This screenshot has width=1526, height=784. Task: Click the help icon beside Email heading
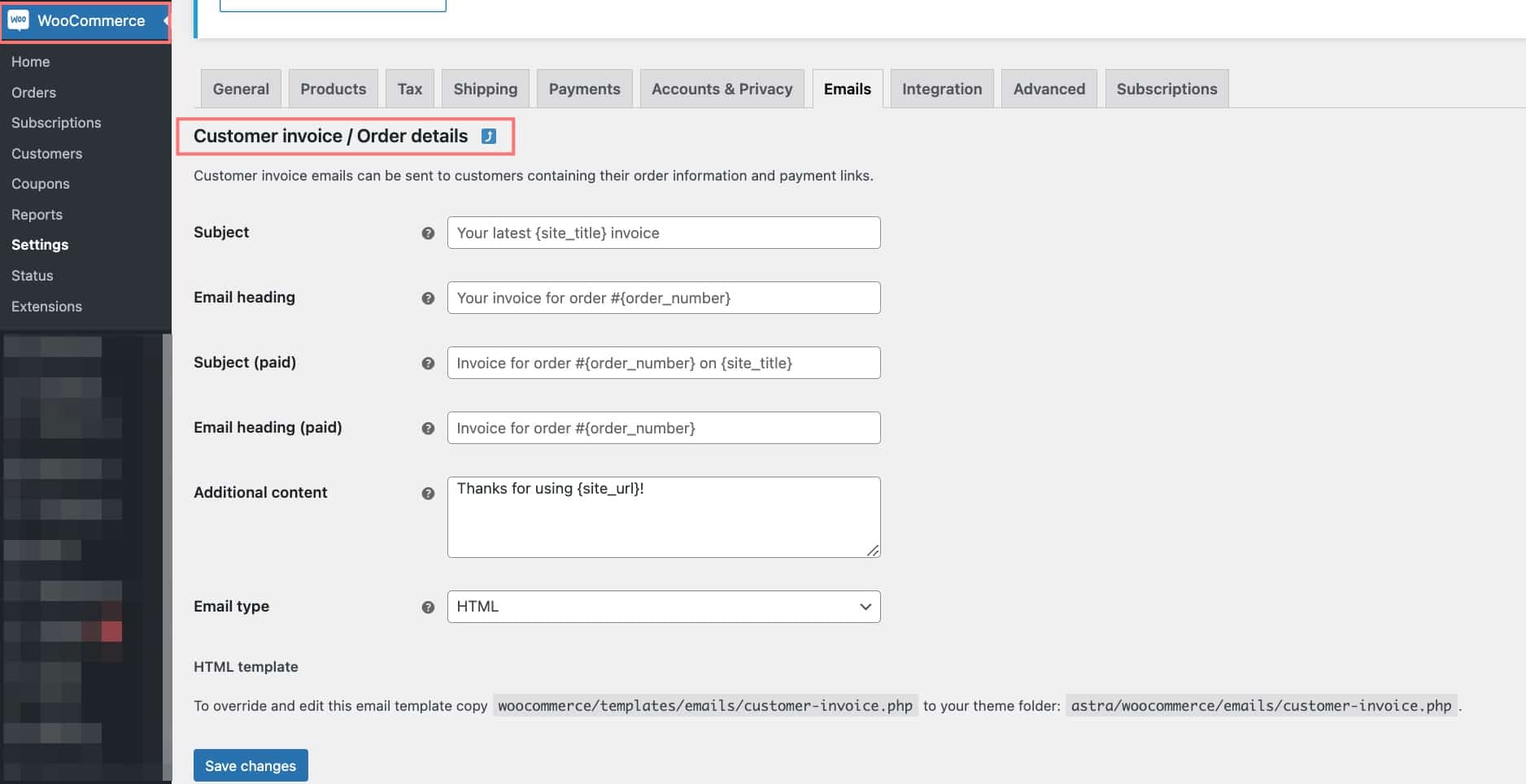pyautogui.click(x=428, y=298)
